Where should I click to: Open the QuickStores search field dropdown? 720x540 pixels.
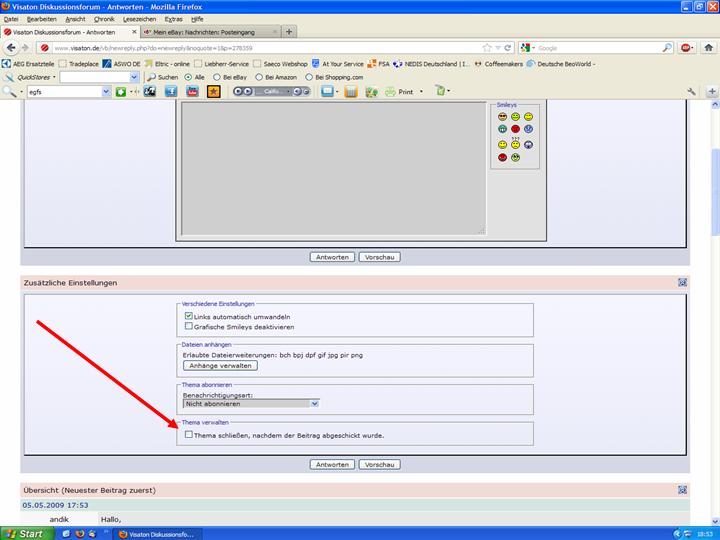[x=134, y=77]
